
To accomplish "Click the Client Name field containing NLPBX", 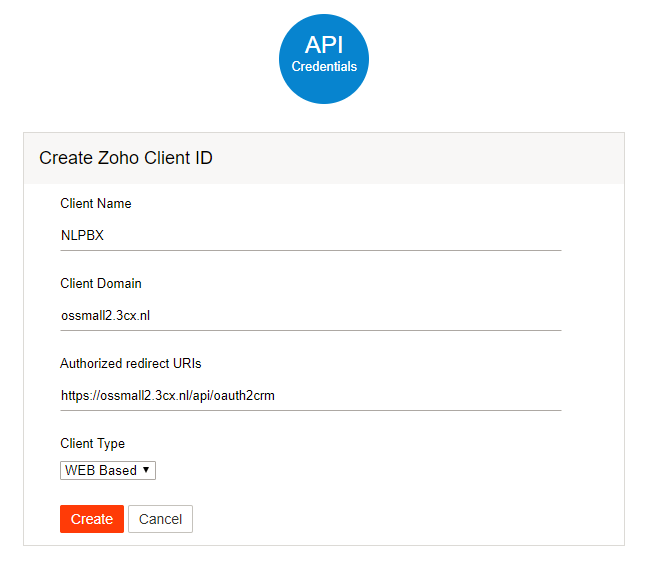I will (310, 235).
